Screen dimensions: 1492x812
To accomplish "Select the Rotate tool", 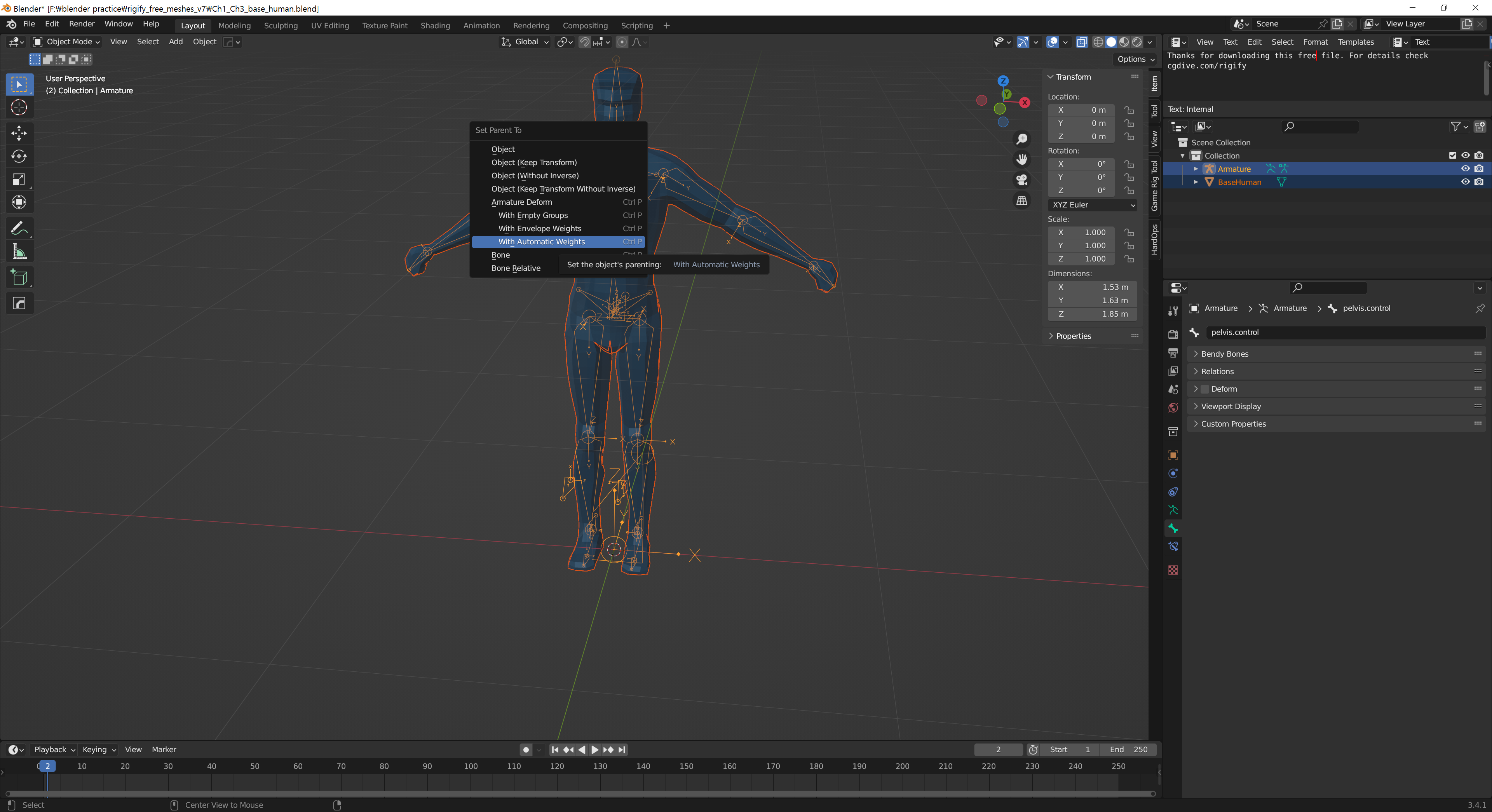I will [19, 156].
